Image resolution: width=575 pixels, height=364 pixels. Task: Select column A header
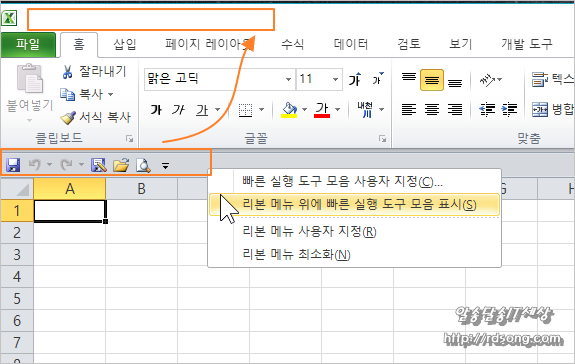70,189
